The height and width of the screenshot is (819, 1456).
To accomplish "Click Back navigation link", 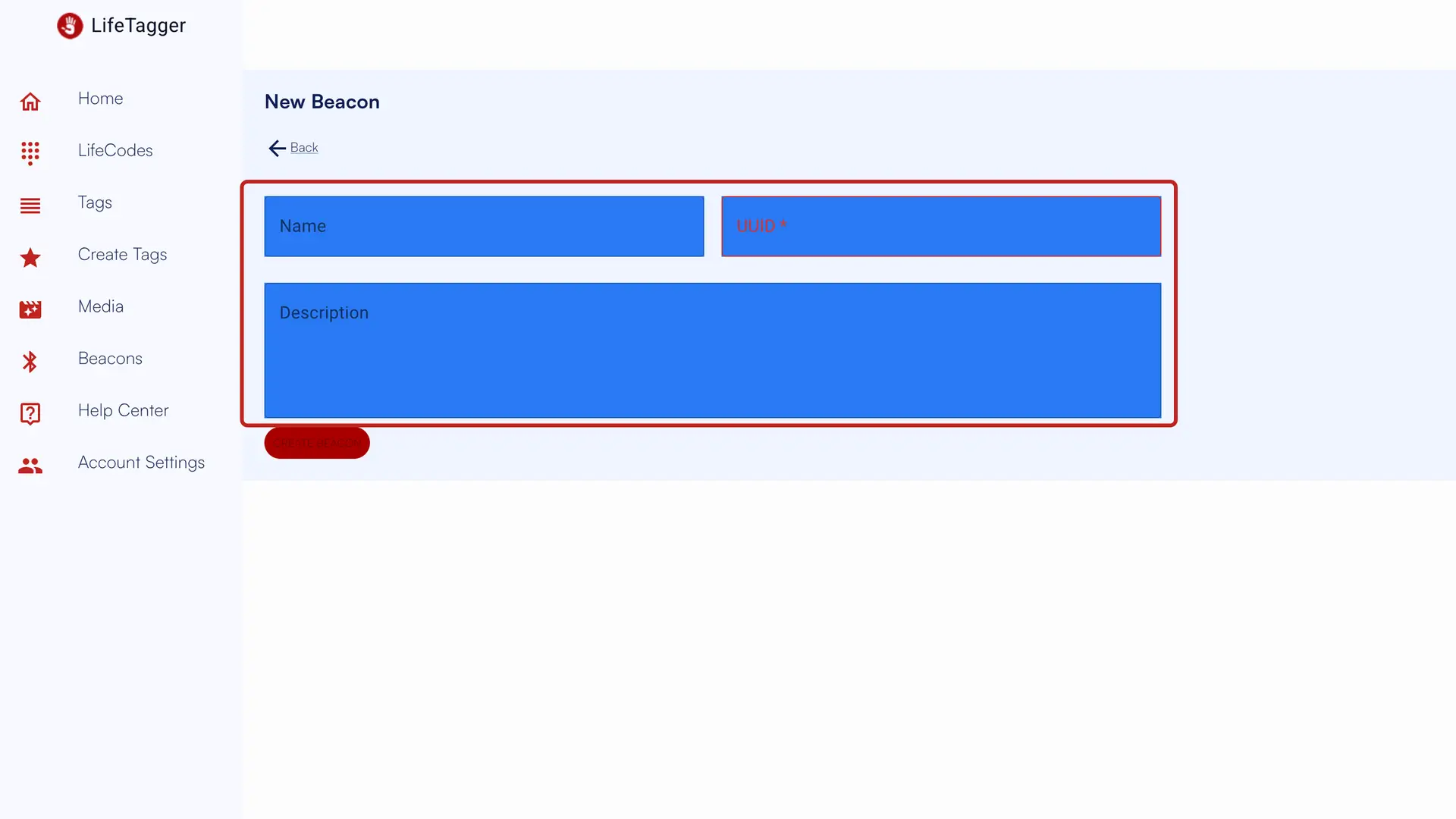I will (x=293, y=147).
